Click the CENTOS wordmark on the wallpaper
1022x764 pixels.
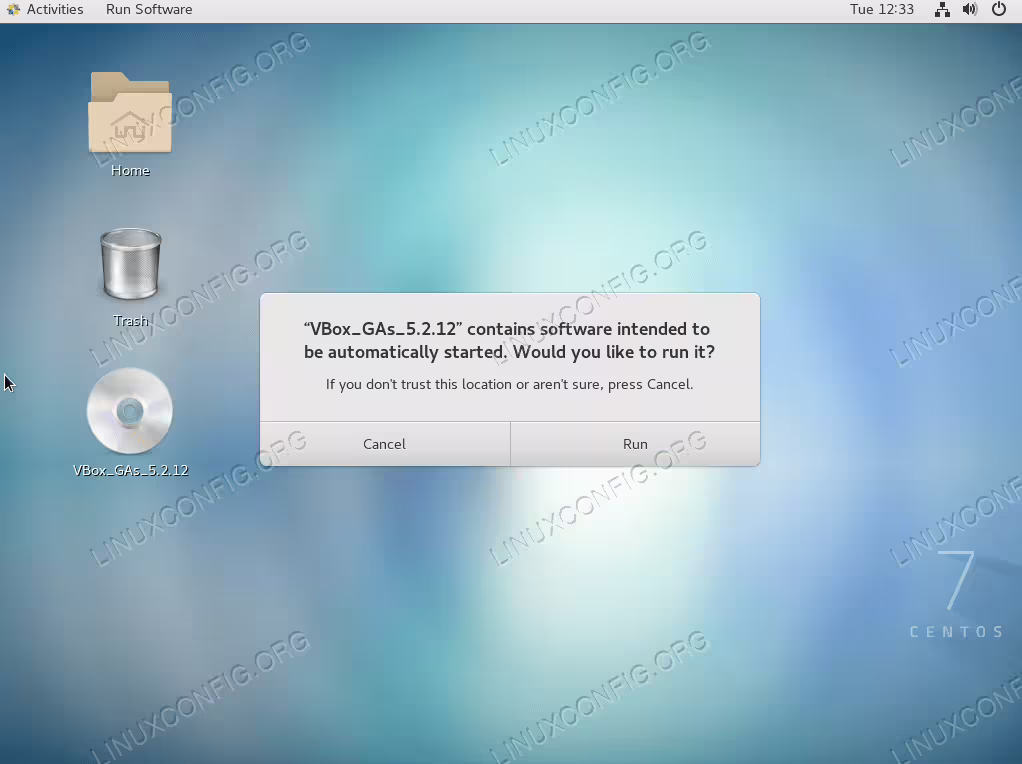pos(956,632)
